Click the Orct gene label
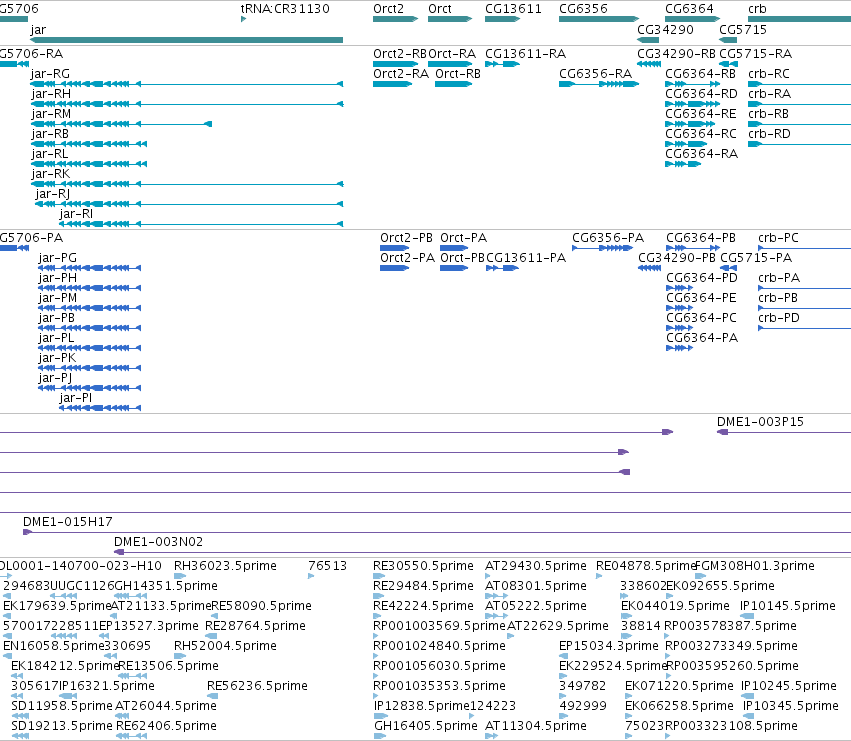The width and height of the screenshot is (851, 741). [x=440, y=9]
